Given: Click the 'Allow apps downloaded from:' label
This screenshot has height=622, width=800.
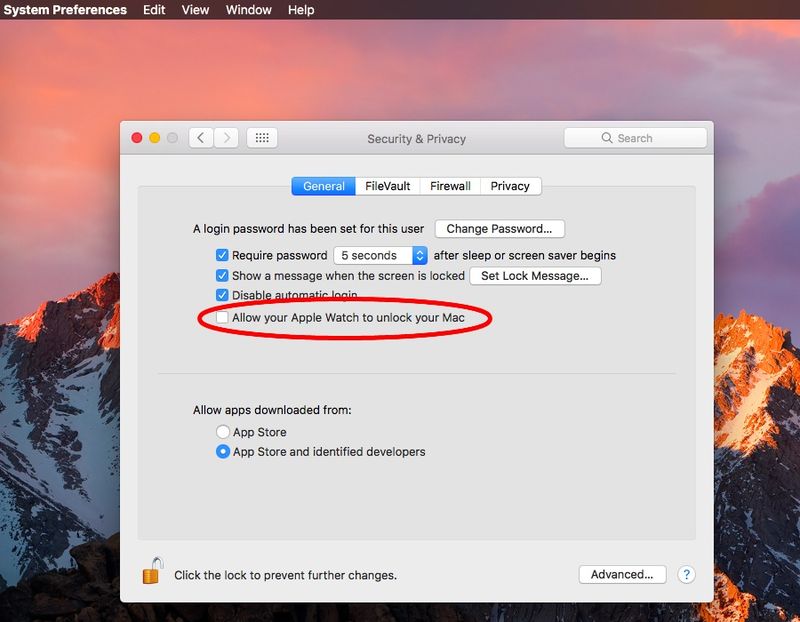Looking at the screenshot, I should (x=272, y=410).
